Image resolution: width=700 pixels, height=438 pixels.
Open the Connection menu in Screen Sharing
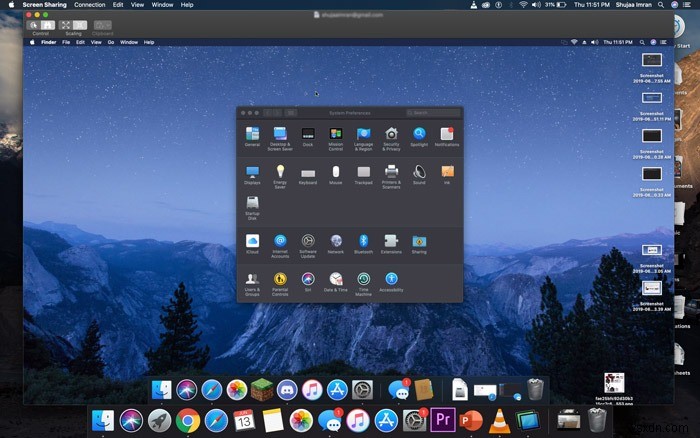point(89,4)
